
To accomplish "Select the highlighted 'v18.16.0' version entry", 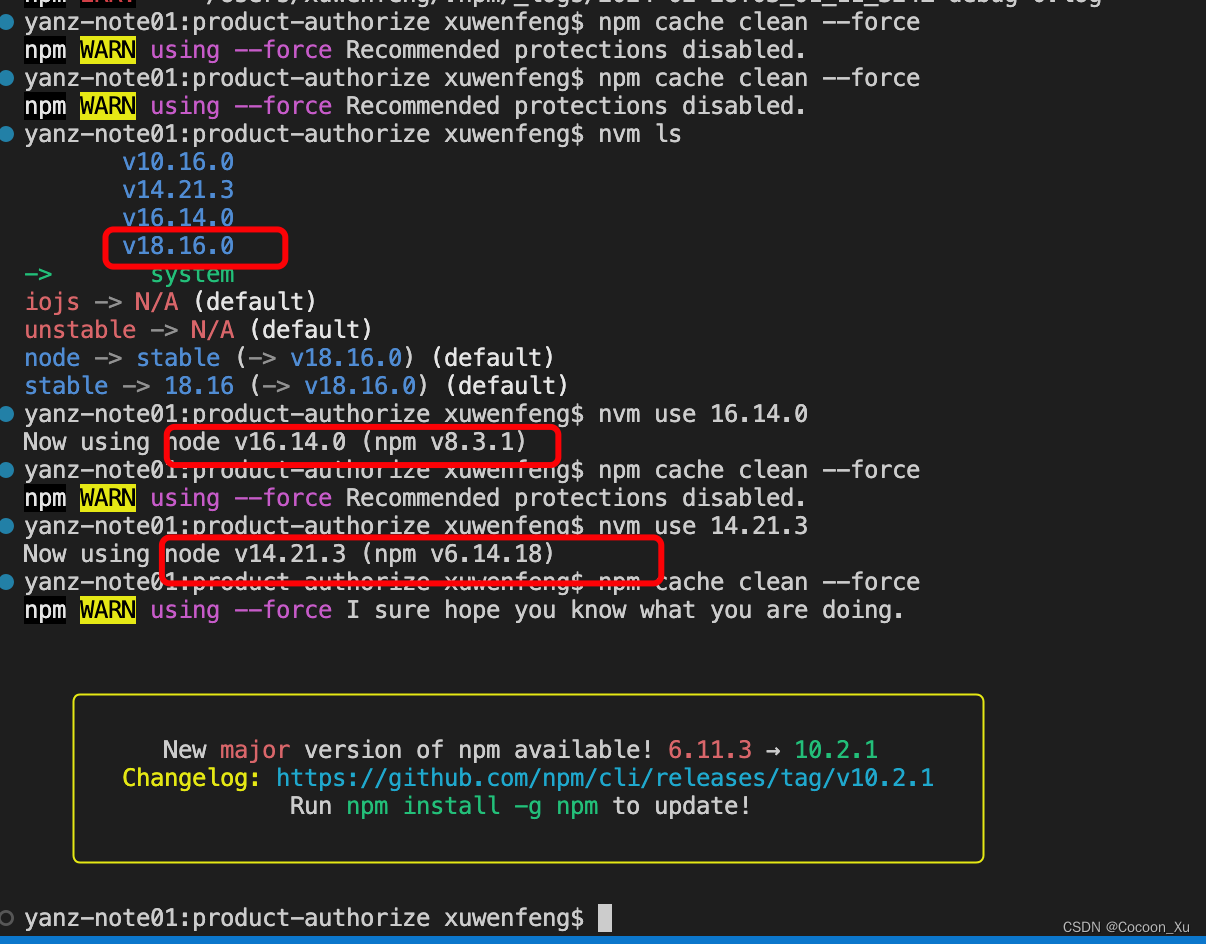I will pyautogui.click(x=177, y=245).
